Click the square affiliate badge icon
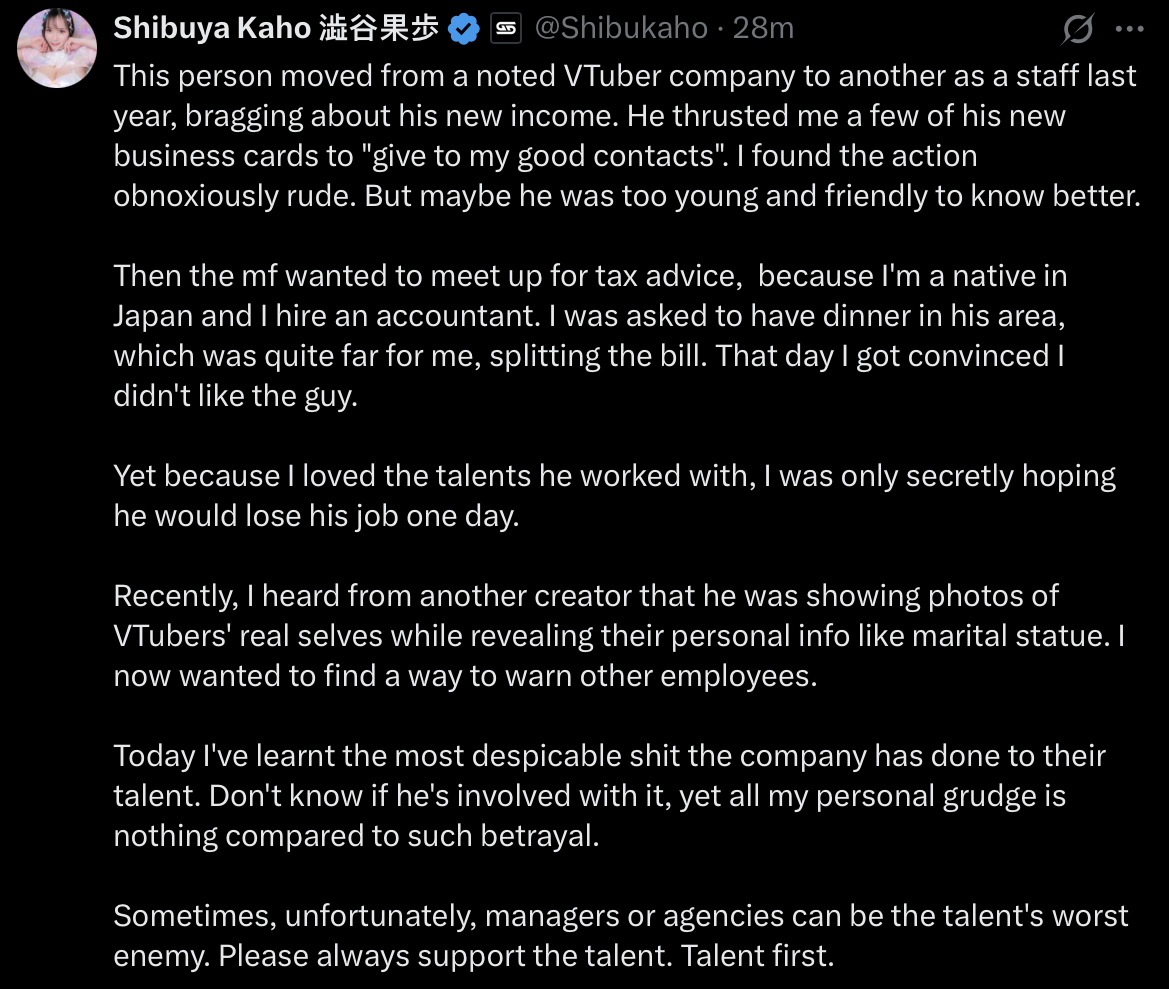1169x989 pixels. pos(505,29)
